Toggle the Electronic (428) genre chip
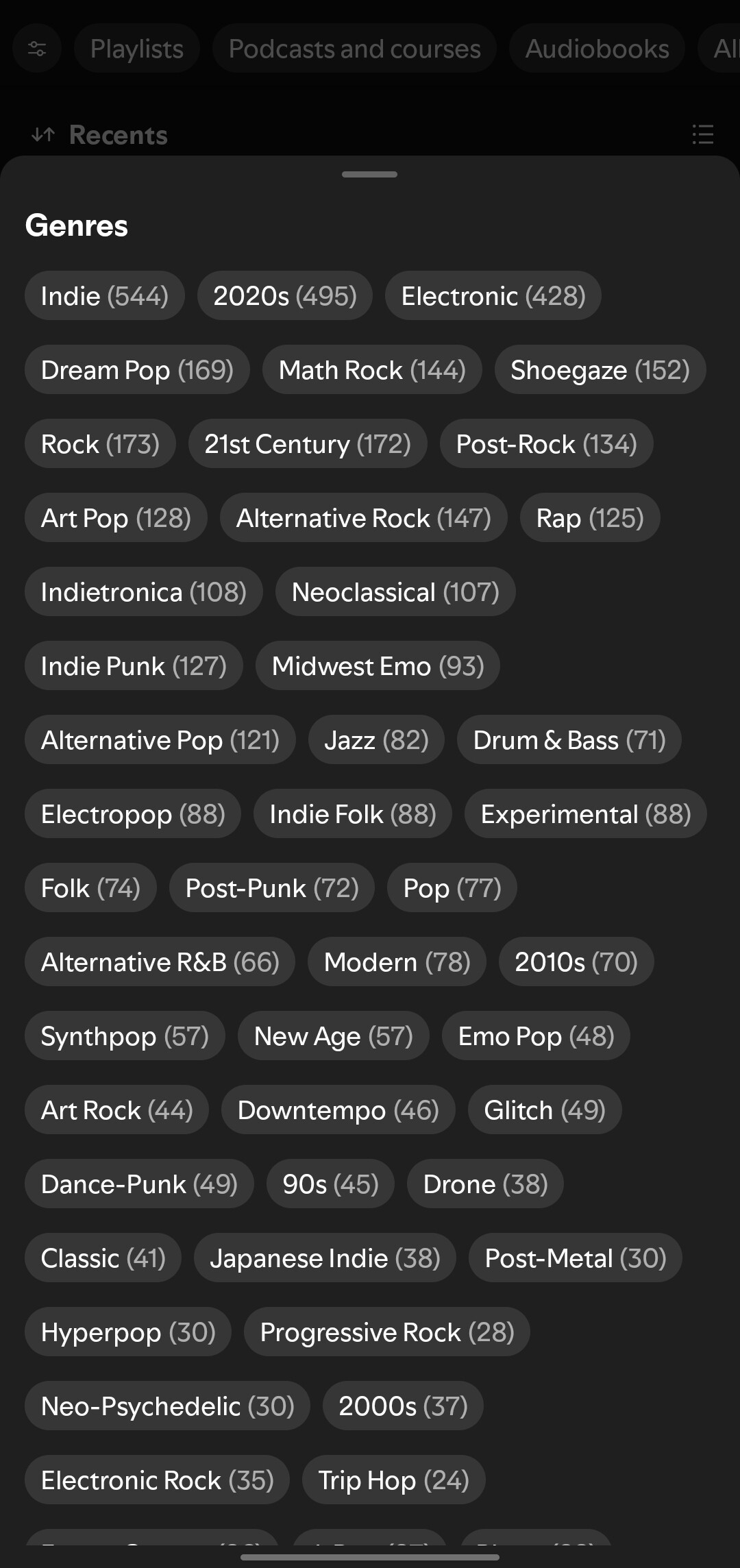This screenshot has width=740, height=1568. (493, 296)
